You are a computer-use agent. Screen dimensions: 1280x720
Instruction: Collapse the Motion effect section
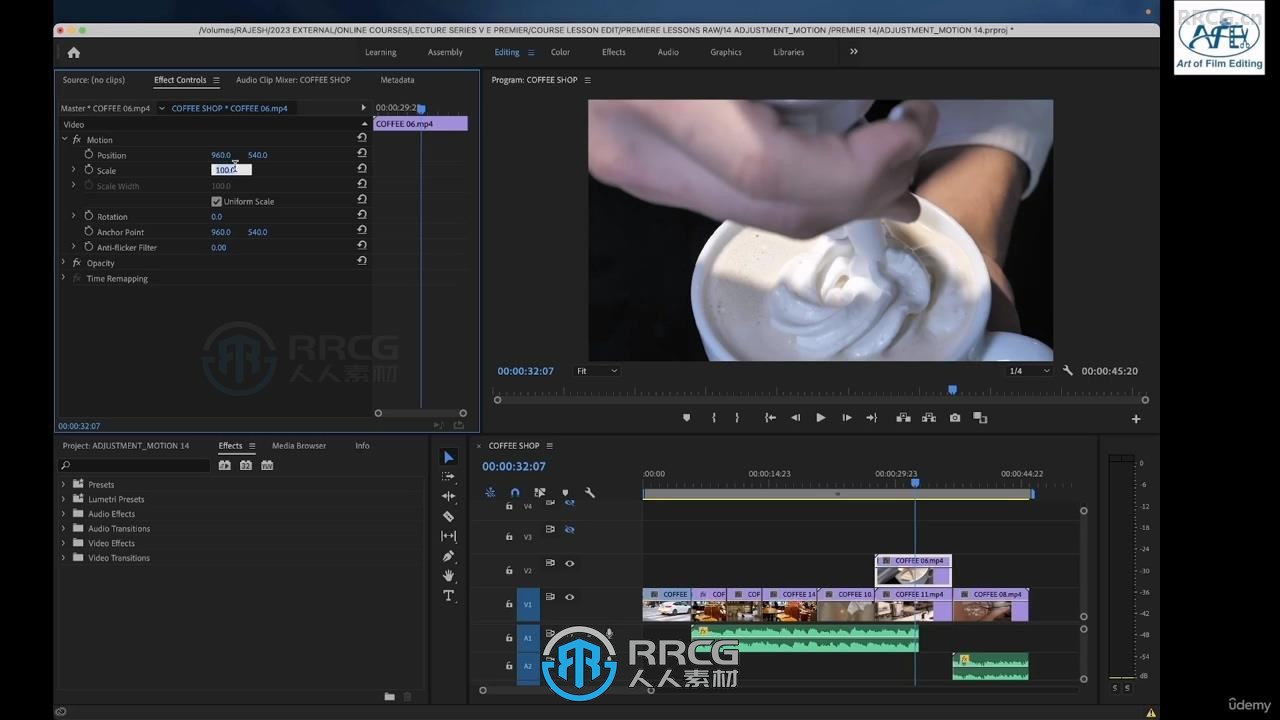coord(65,140)
